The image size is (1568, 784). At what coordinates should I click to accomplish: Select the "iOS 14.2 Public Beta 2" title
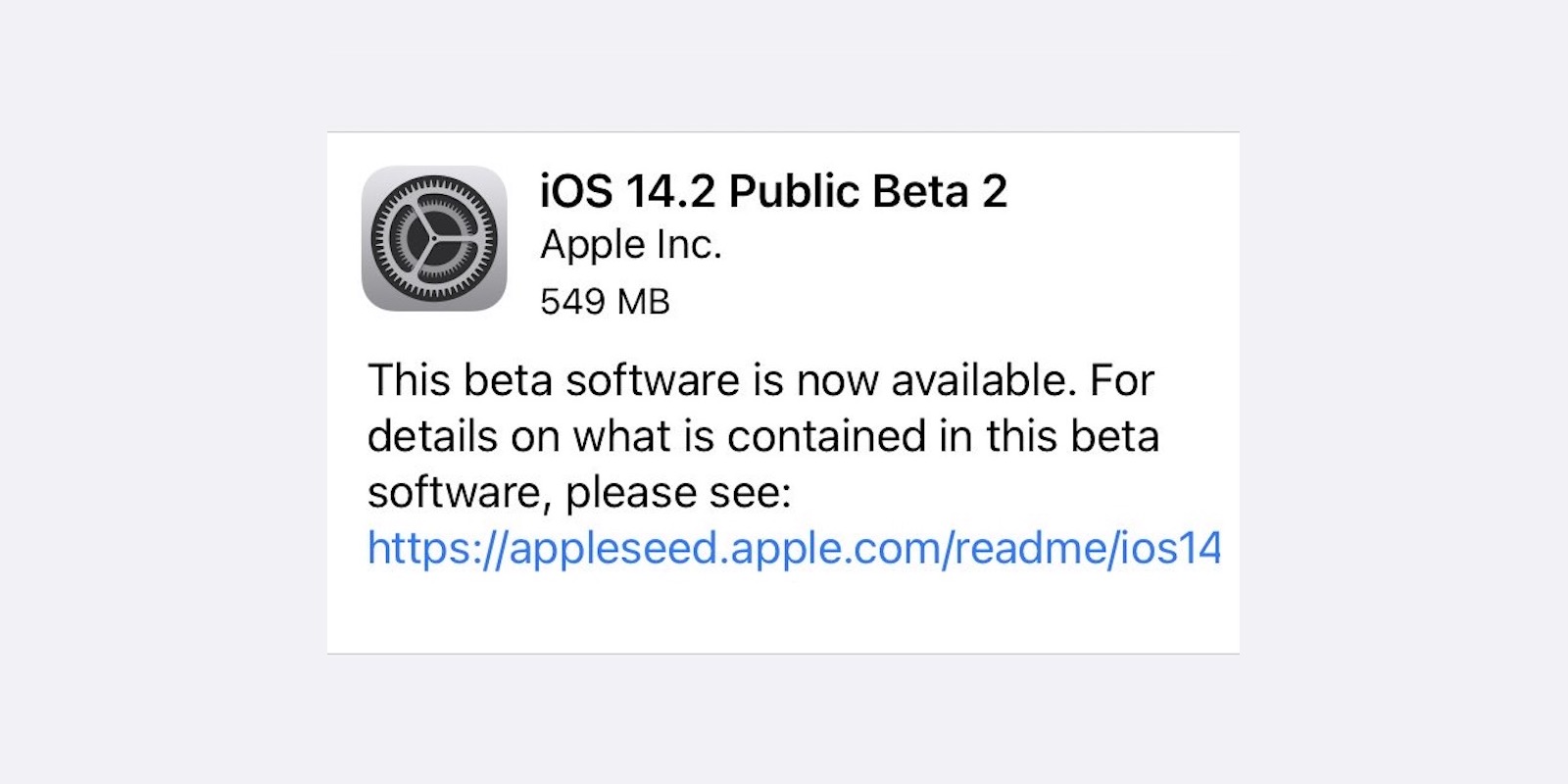773,191
